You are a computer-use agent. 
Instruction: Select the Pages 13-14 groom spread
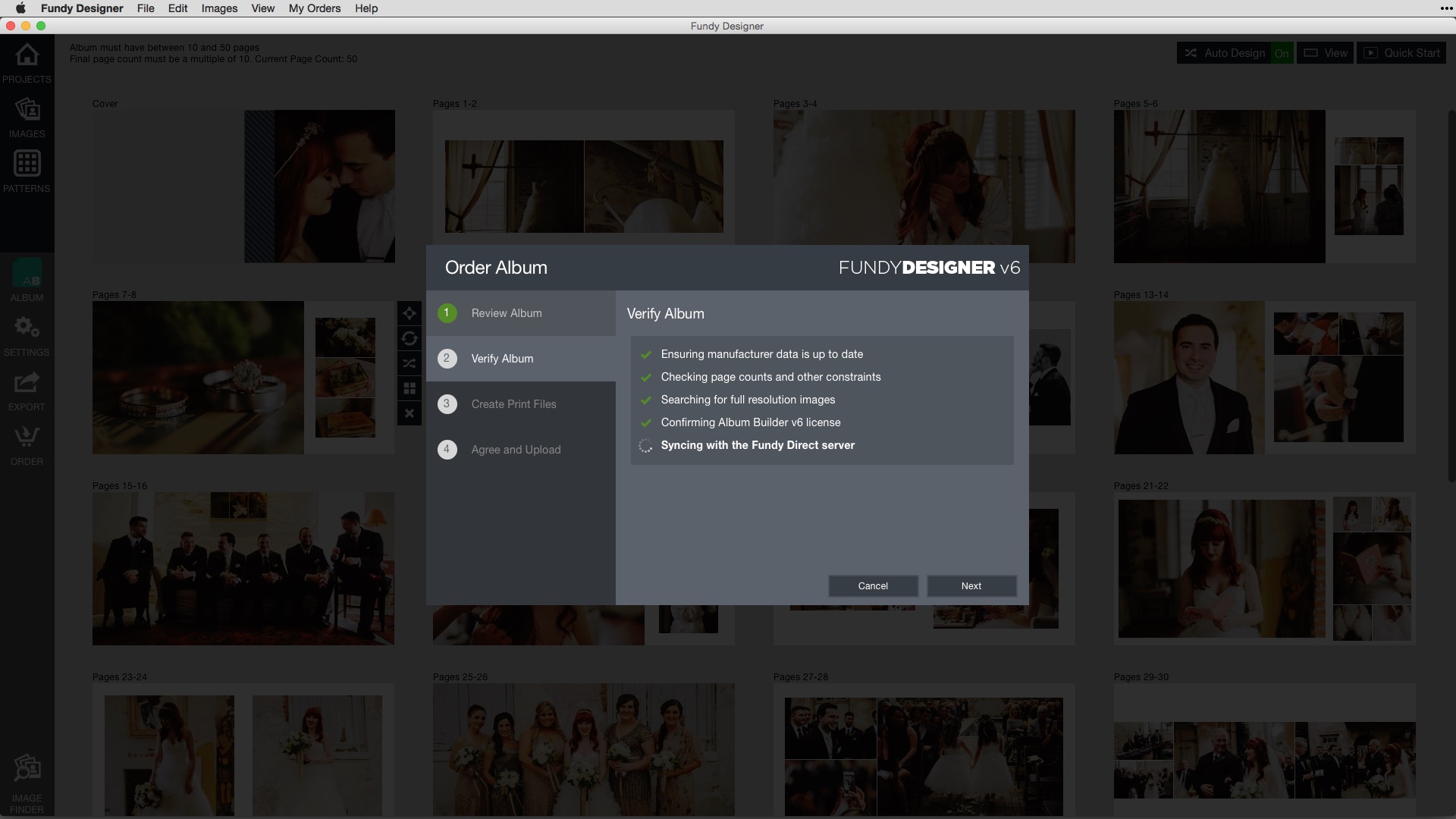pos(1264,378)
